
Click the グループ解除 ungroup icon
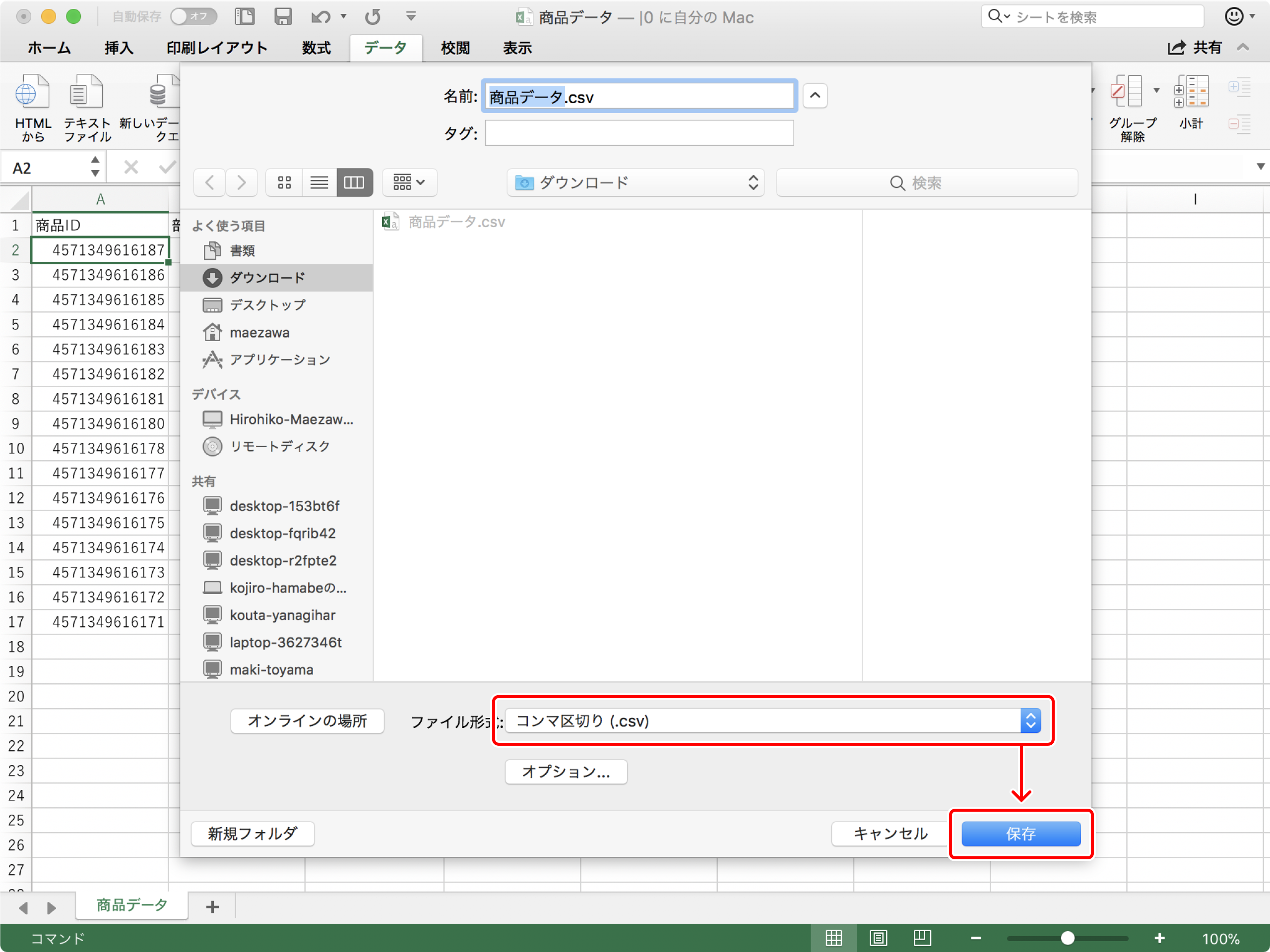1126,92
